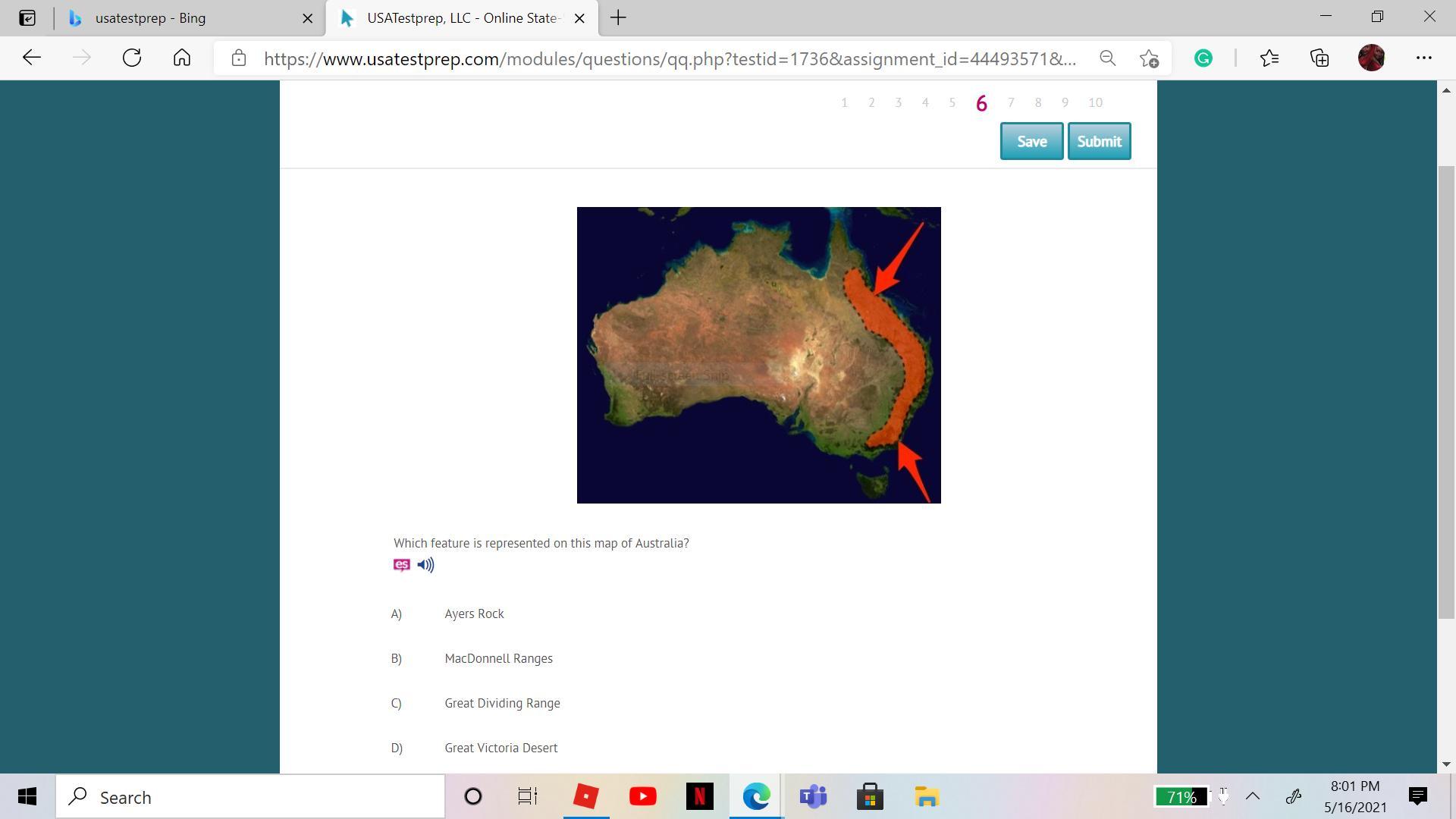The width and height of the screenshot is (1456, 819).
Task: Open the Favorites list icon
Action: tap(1269, 58)
